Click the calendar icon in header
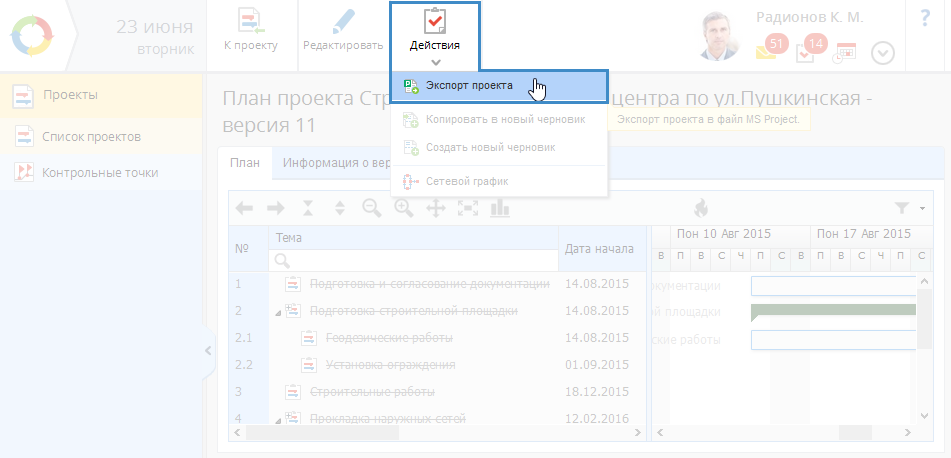The height and width of the screenshot is (458, 951). (x=845, y=52)
